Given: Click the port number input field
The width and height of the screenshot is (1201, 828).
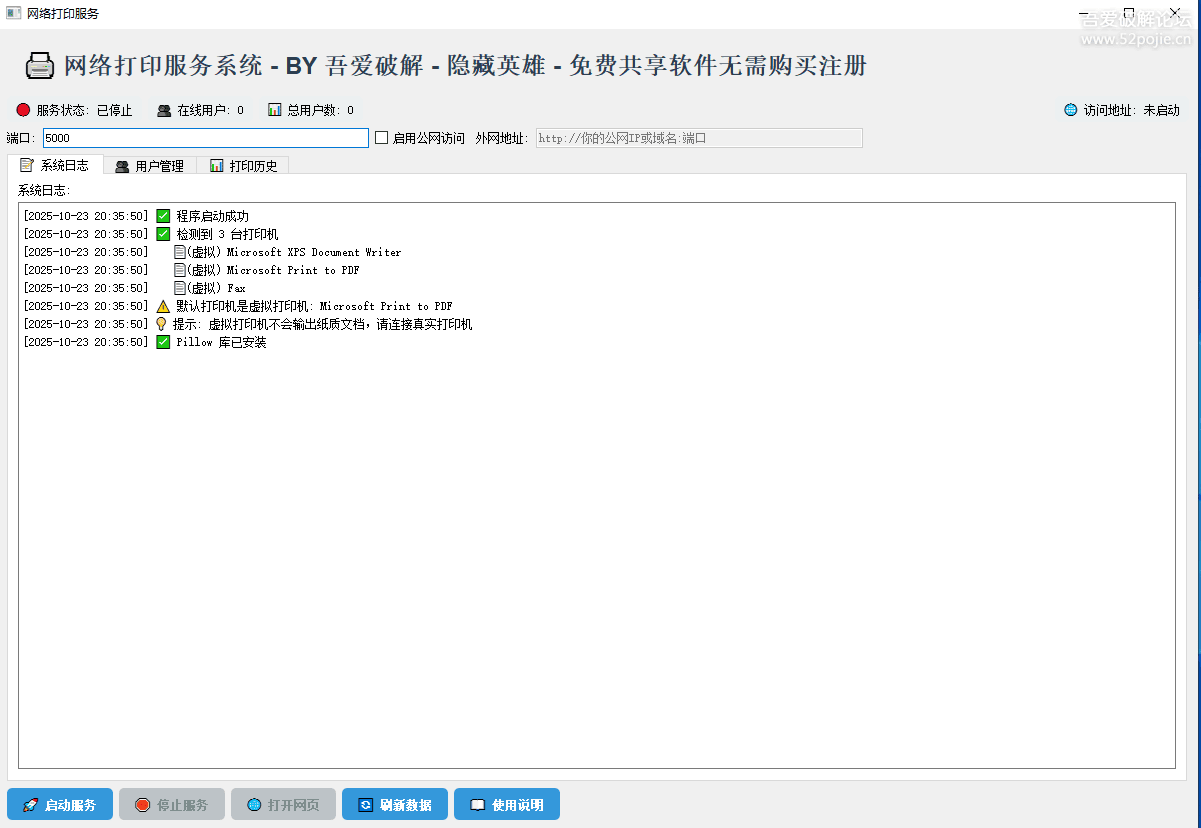Looking at the screenshot, I should (x=205, y=138).
